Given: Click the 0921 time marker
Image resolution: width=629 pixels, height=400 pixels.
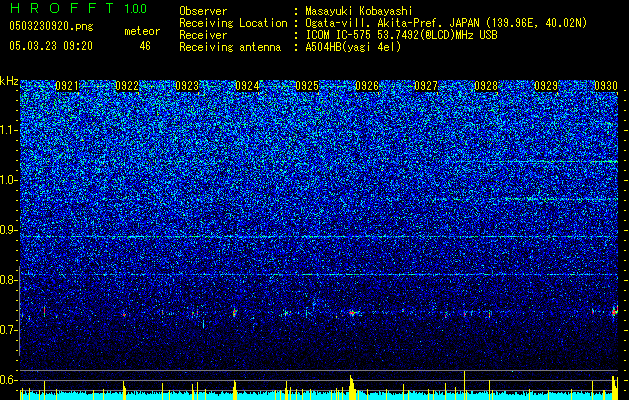Looking at the screenshot, I should tap(67, 86).
